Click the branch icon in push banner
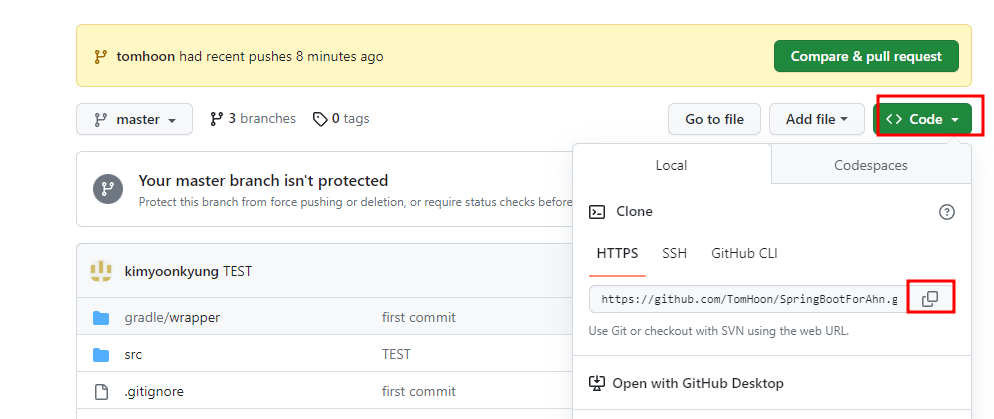 pyautogui.click(x=100, y=56)
